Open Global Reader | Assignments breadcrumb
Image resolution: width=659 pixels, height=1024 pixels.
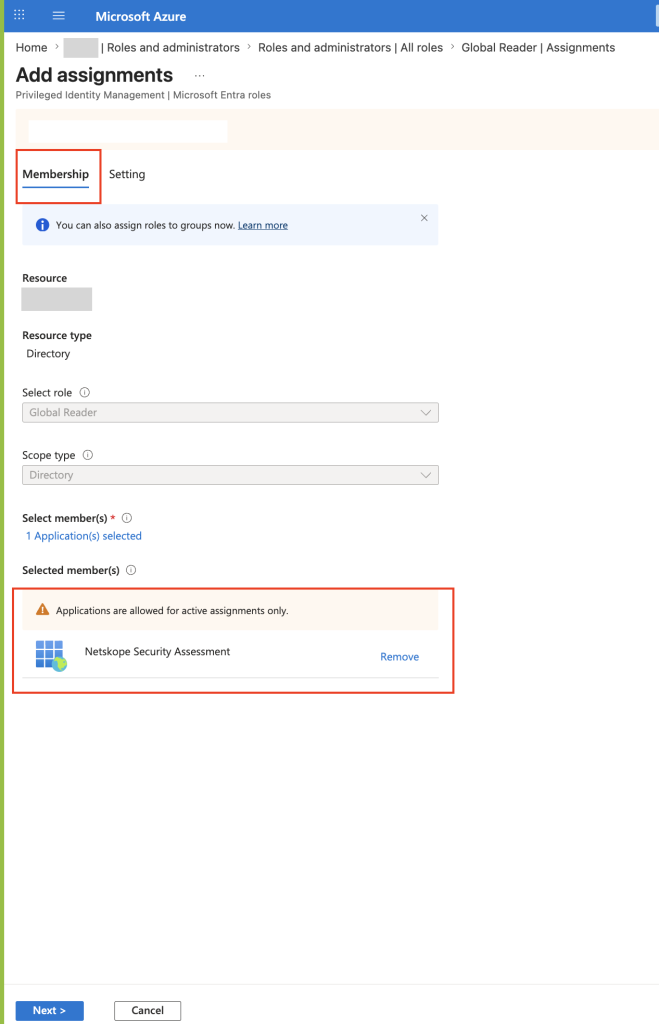pyautogui.click(x=538, y=48)
